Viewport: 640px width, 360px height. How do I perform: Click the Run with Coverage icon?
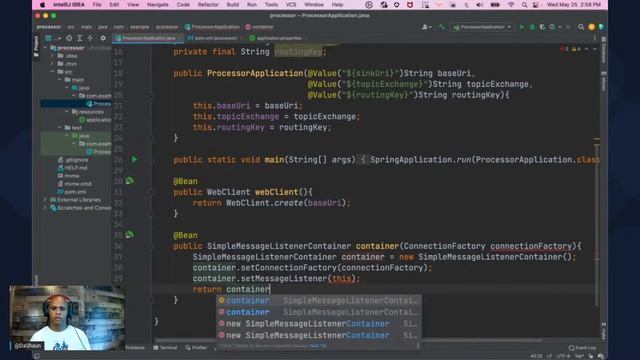pos(542,27)
